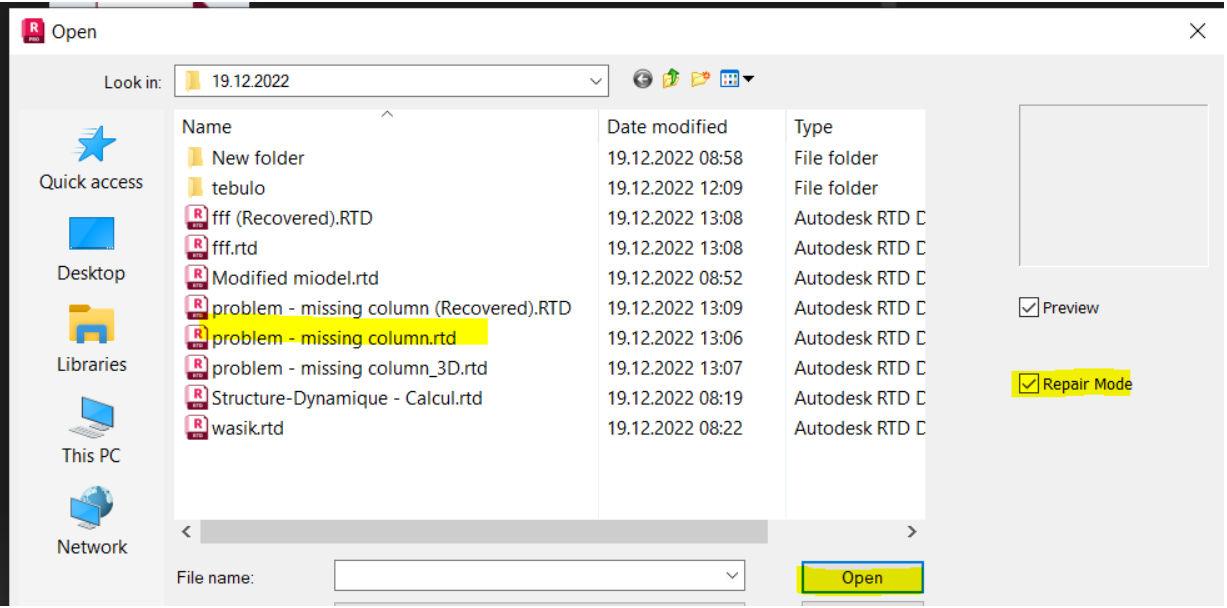Open the tebulo folder
Image resolution: width=1227 pixels, height=608 pixels.
242,187
